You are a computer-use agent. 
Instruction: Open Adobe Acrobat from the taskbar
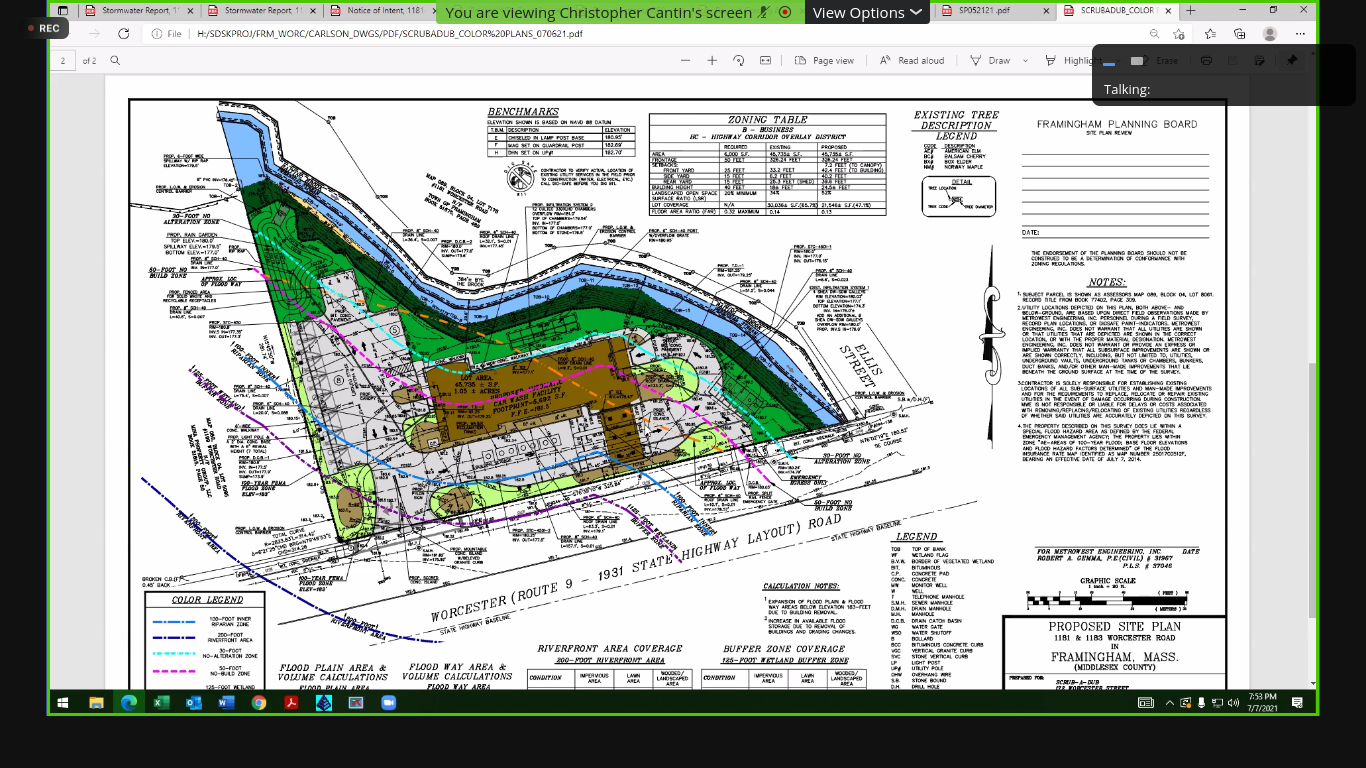[291, 703]
